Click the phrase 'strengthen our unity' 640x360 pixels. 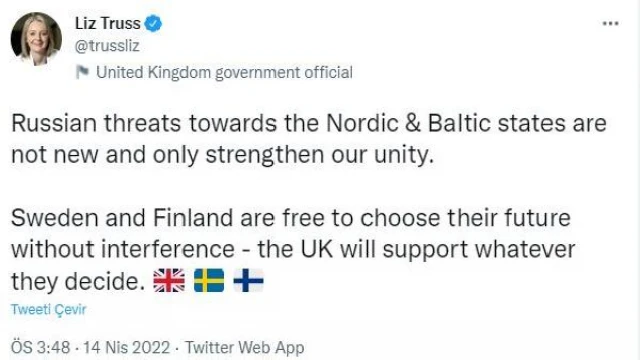coord(318,155)
